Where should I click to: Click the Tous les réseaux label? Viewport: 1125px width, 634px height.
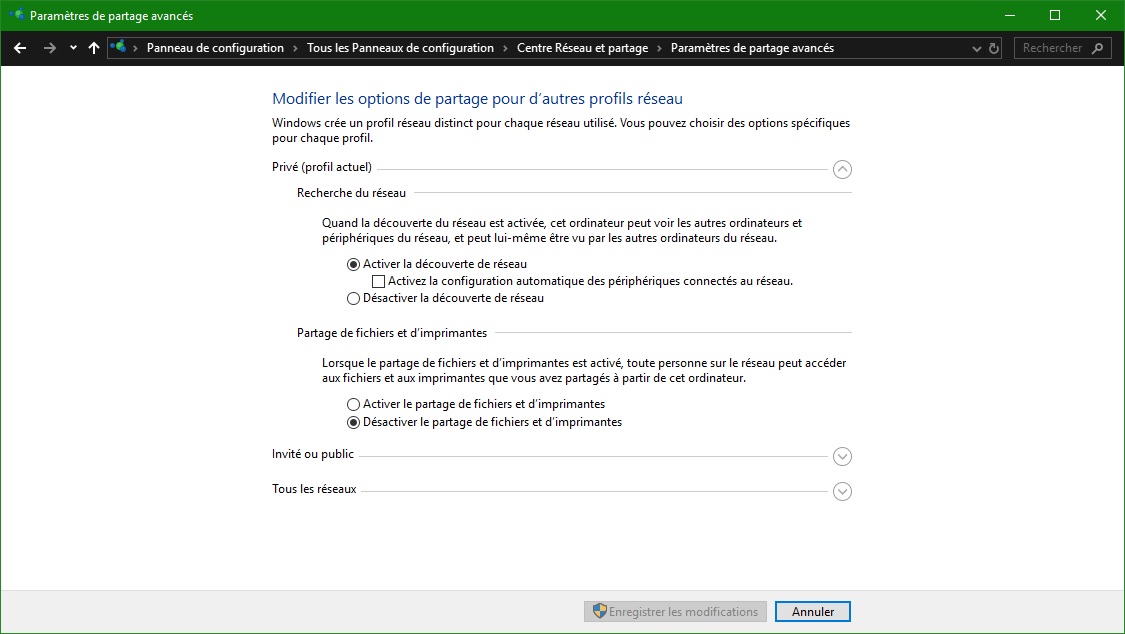pos(314,489)
